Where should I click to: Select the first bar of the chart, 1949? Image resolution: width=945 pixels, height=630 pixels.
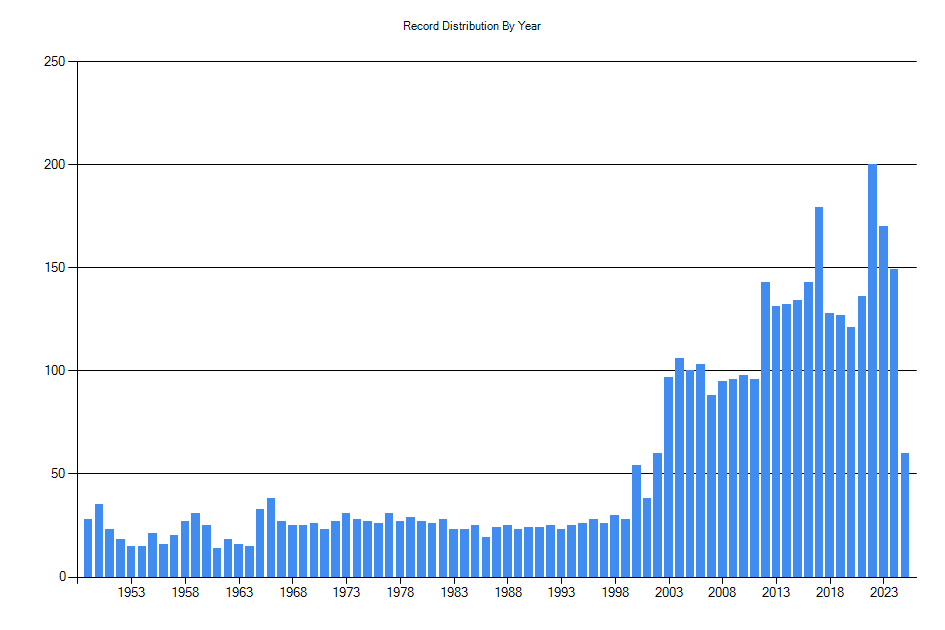[x=88, y=548]
